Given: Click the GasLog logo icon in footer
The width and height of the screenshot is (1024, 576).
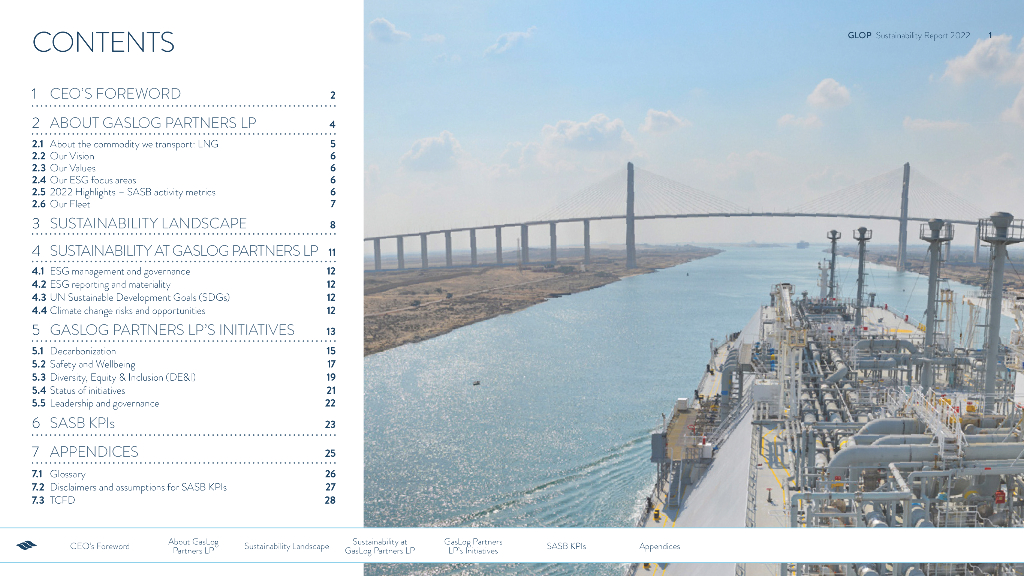Looking at the screenshot, I should 27,545.
